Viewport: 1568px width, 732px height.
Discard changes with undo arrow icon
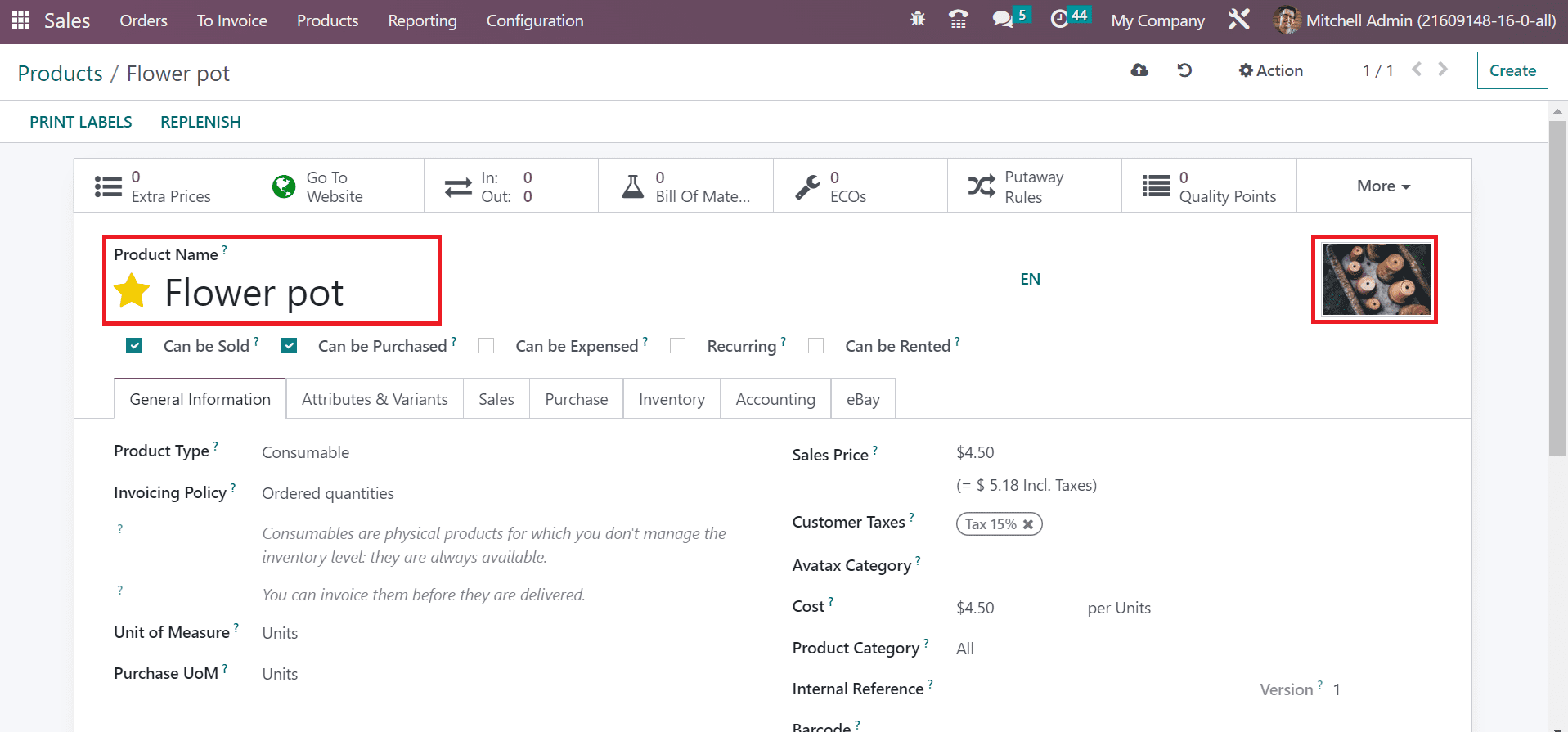[1184, 70]
